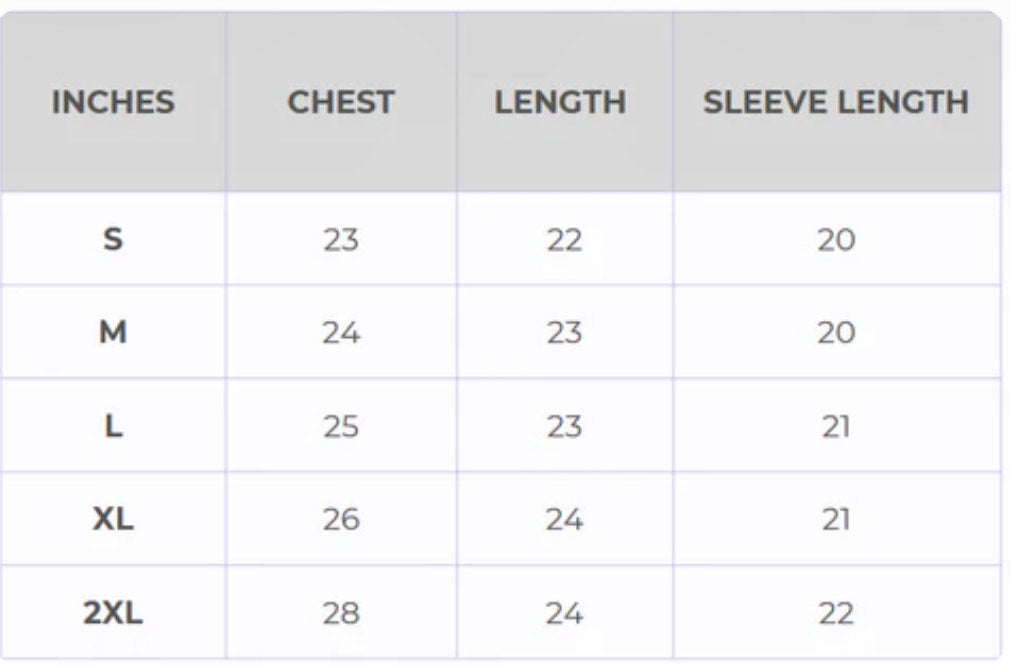Select the XL size row label
Screen dimensions: 1011x667
(x=113, y=519)
